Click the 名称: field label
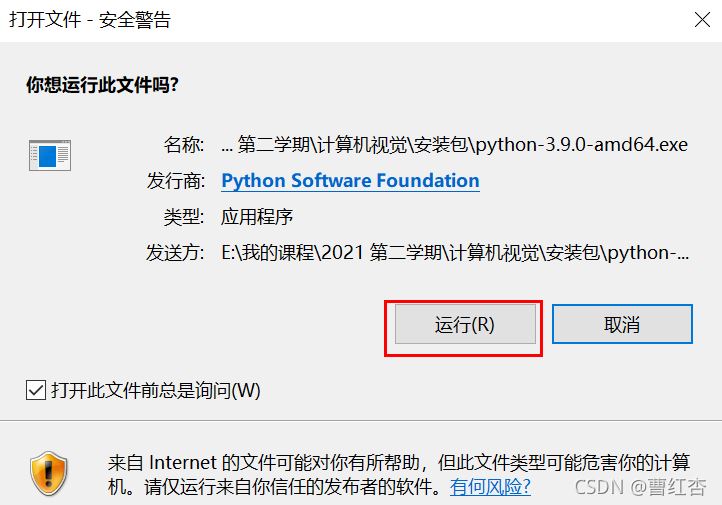This screenshot has height=505, width=722. click(x=184, y=145)
